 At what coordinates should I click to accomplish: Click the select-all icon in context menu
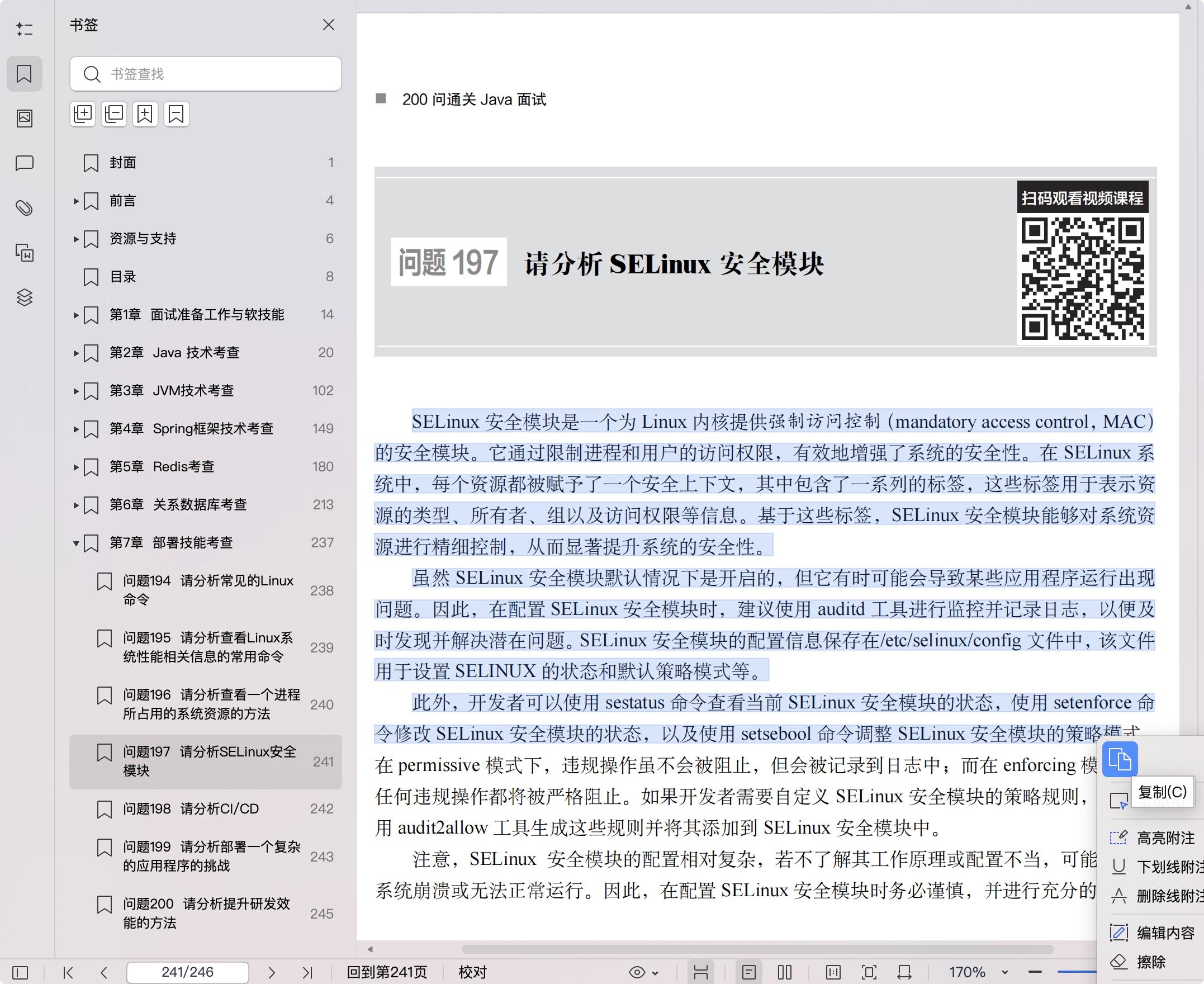point(1119,801)
